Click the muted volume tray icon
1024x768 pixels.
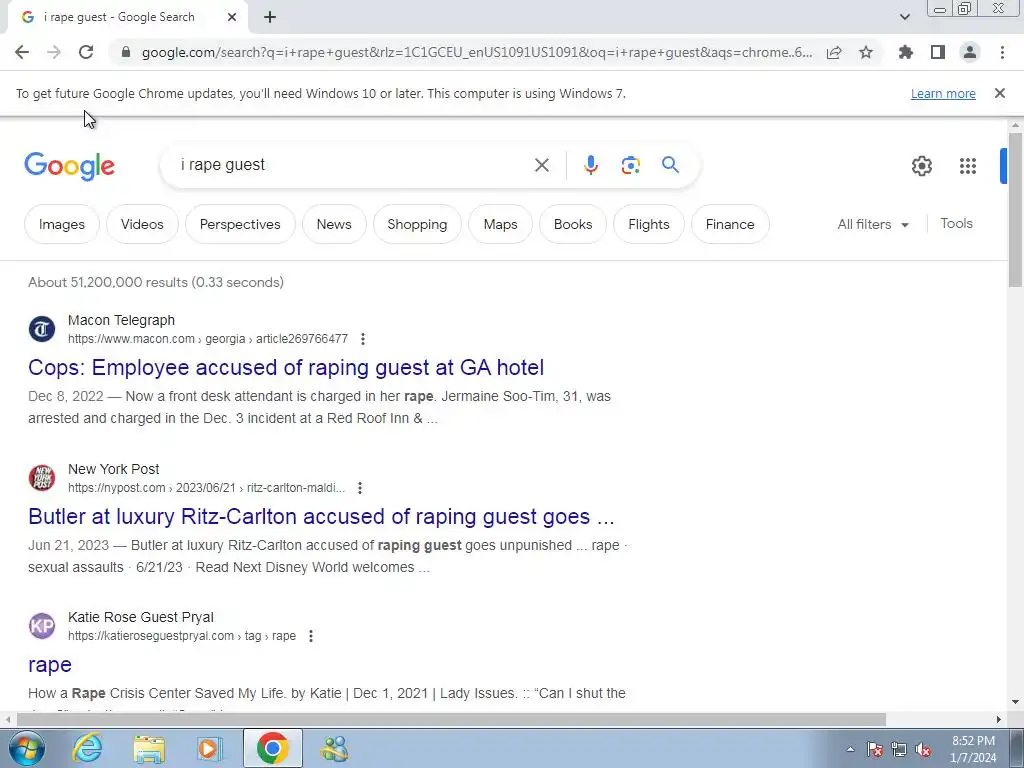(x=923, y=750)
